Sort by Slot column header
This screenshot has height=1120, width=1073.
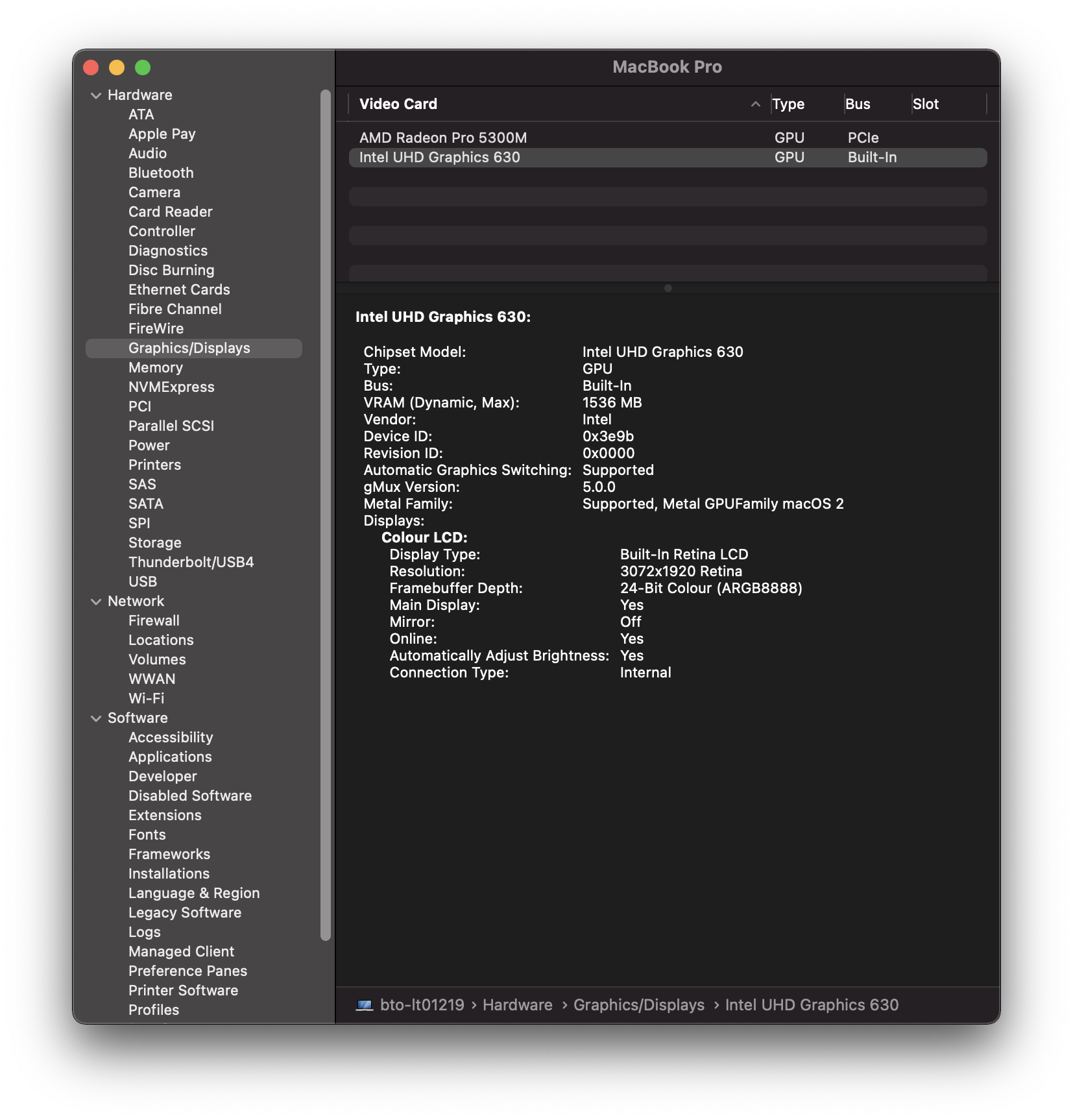click(926, 104)
